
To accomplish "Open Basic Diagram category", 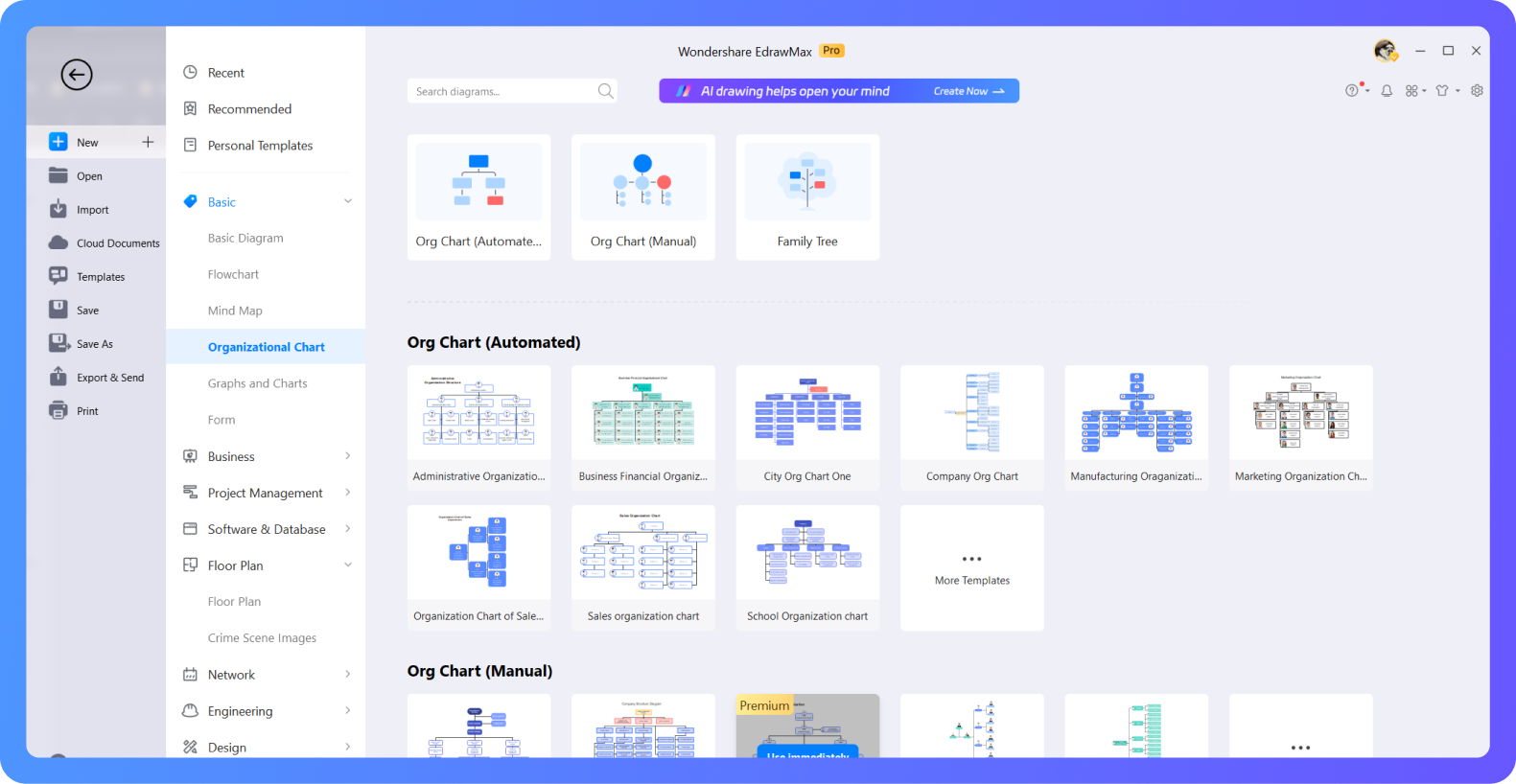I will tap(245, 238).
